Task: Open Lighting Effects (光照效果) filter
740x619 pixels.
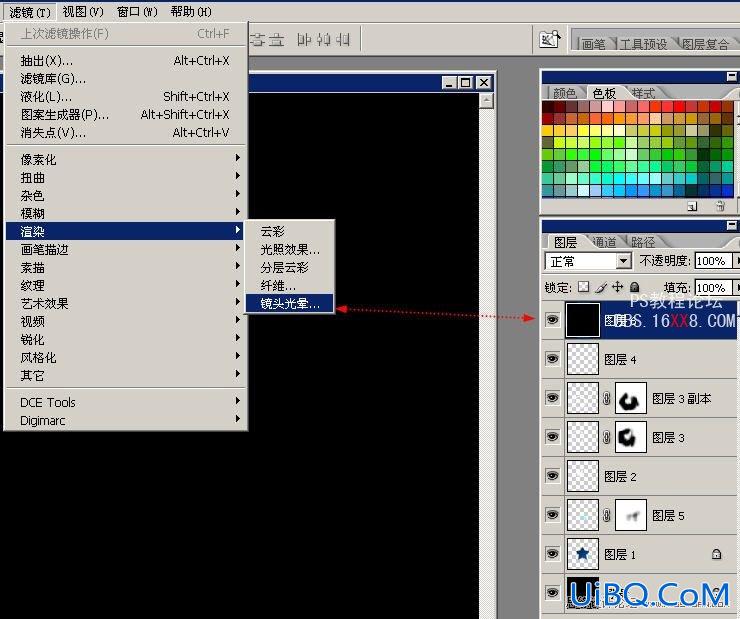Action: click(290, 249)
